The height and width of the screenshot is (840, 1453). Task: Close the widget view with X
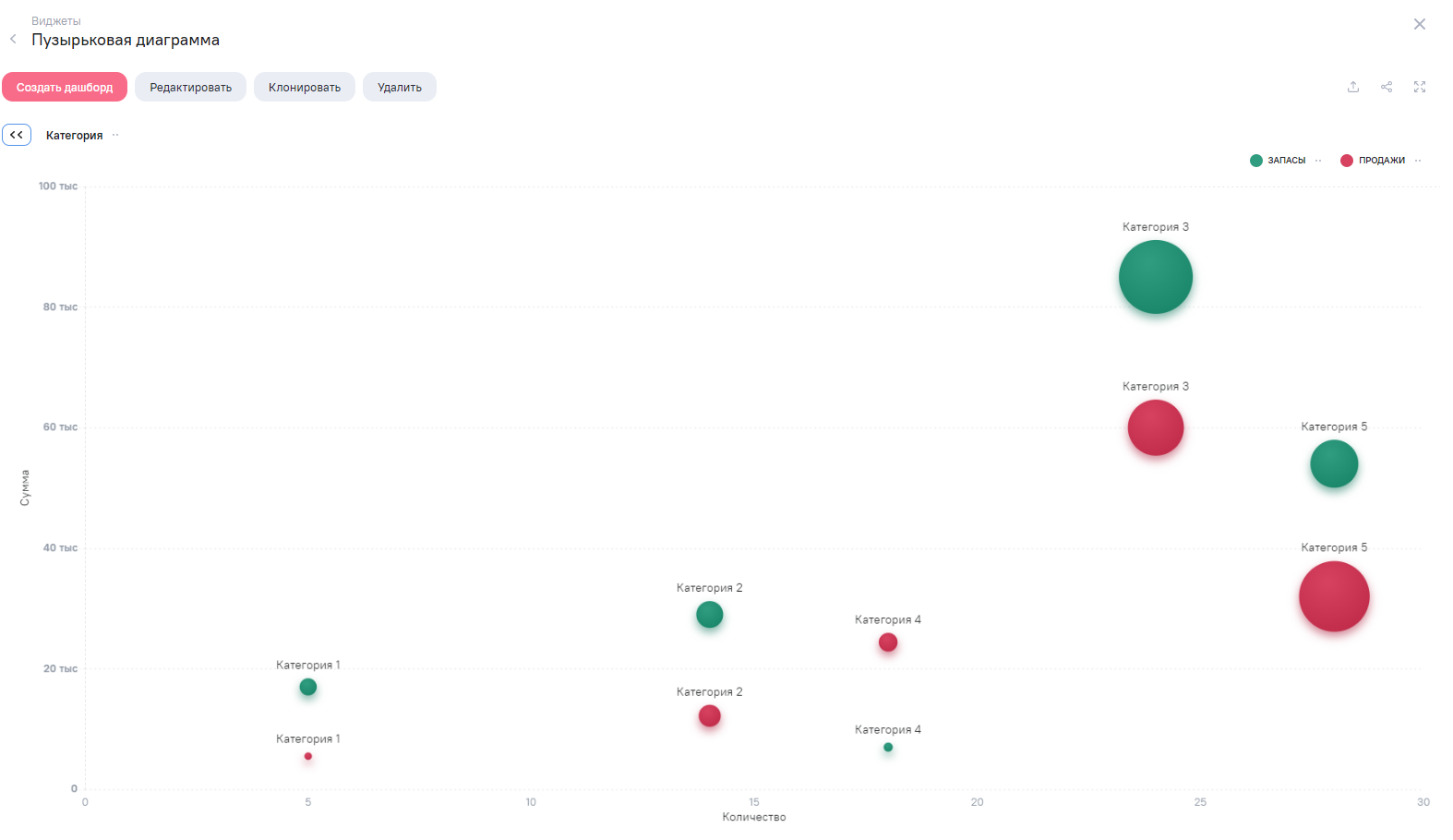click(x=1419, y=24)
